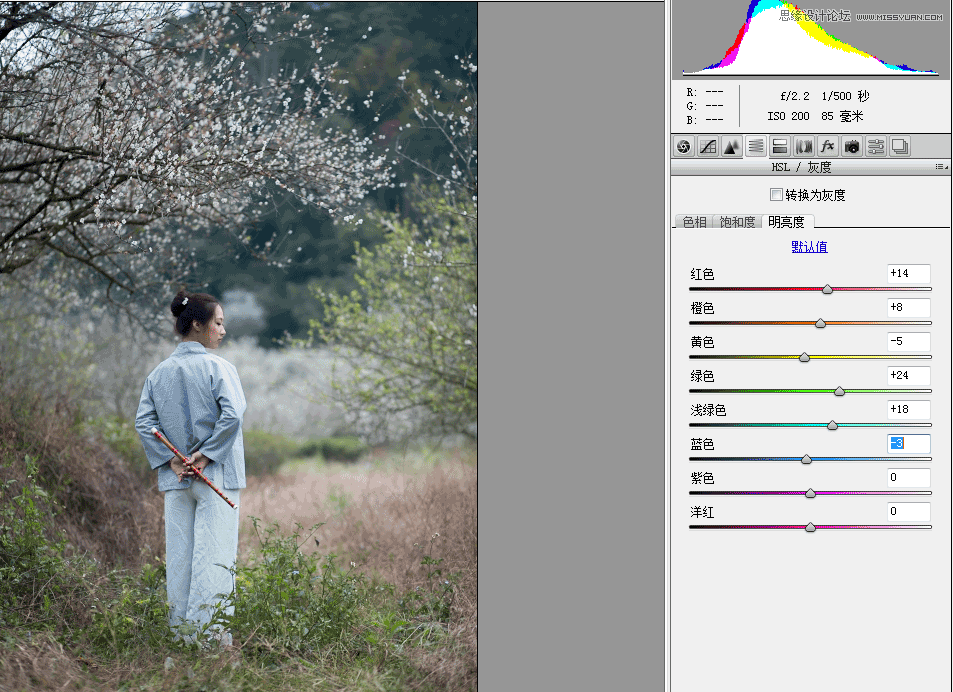Open the Presets sliders panel icon
953x692 pixels.
pos(876,146)
